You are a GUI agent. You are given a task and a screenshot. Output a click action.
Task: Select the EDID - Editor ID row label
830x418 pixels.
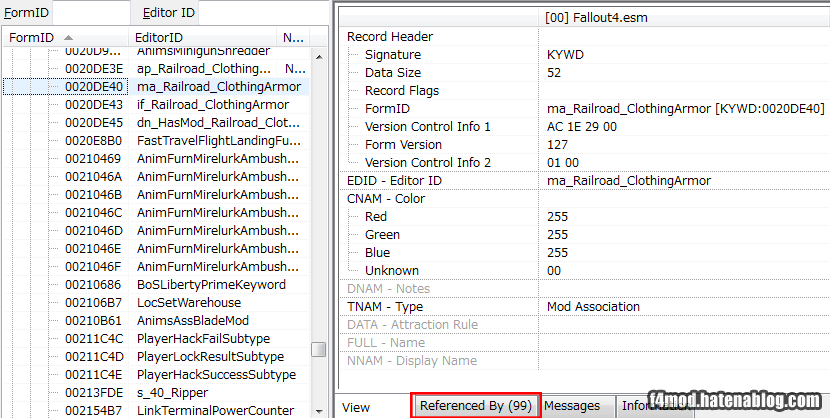[x=394, y=180]
